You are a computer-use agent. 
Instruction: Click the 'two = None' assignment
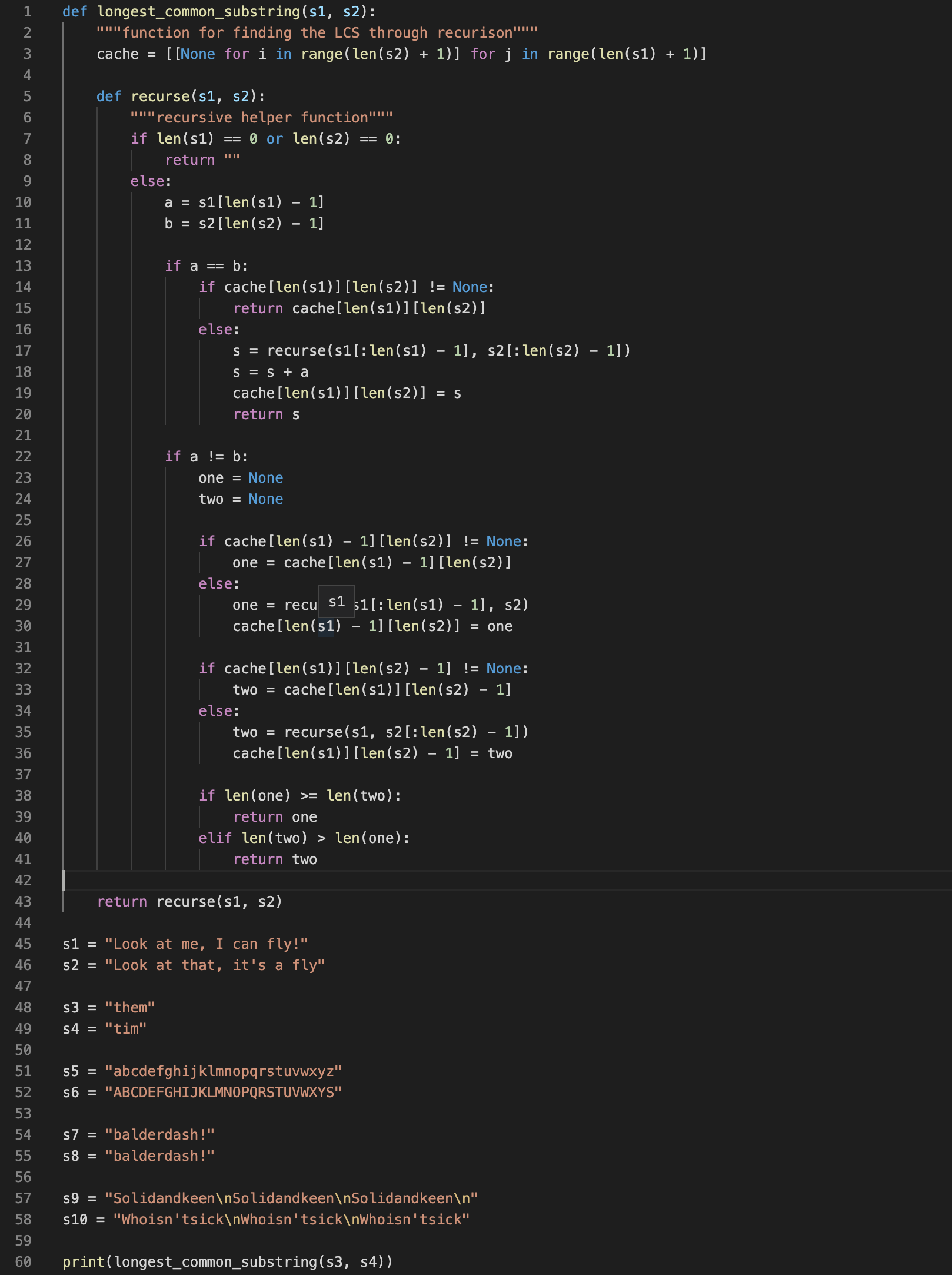[241, 499]
